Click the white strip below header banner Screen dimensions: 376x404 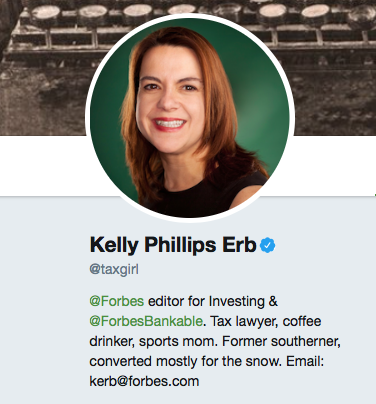pyautogui.click(x=43, y=166)
